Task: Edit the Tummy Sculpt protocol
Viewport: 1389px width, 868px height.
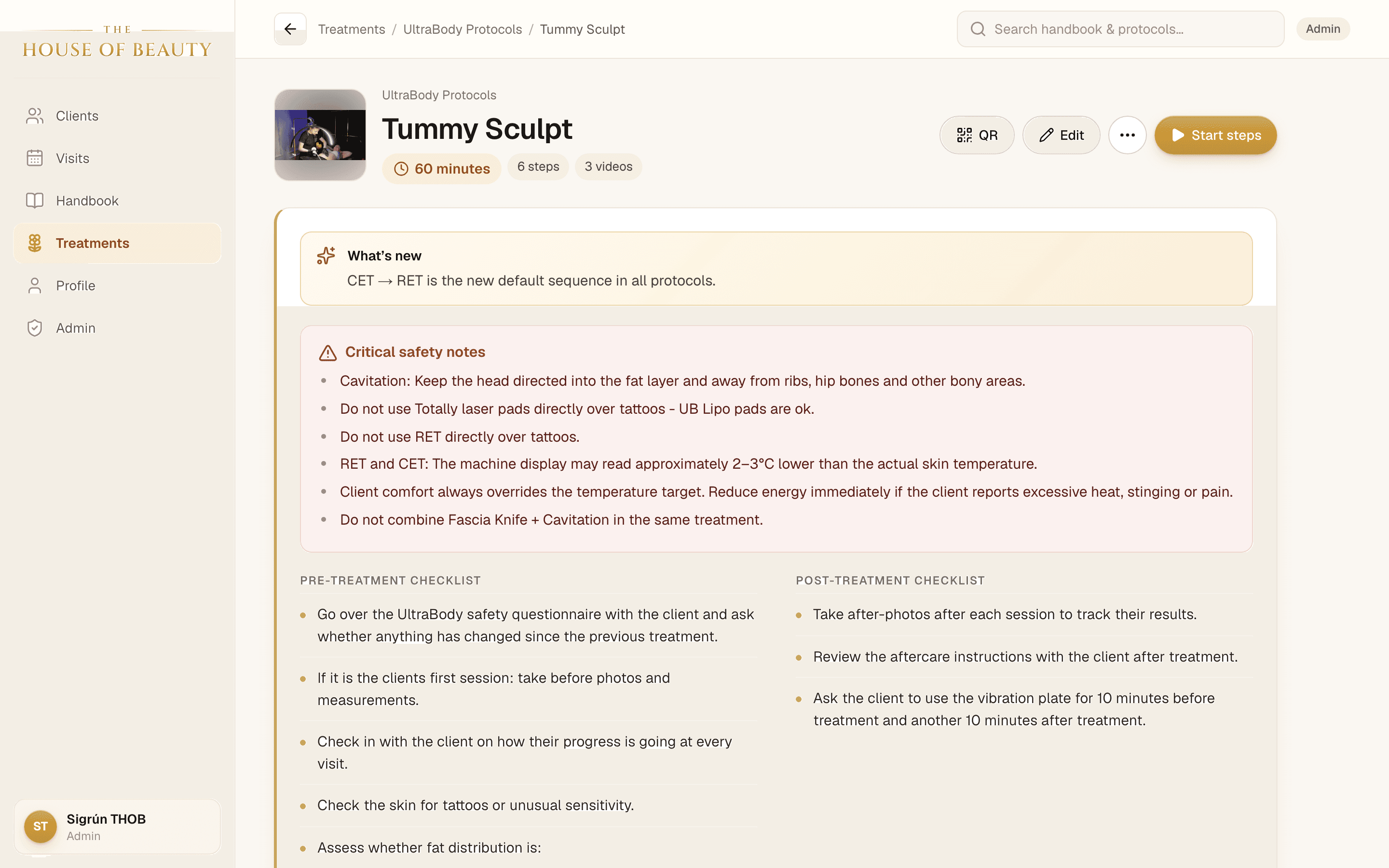Action: pos(1061,136)
